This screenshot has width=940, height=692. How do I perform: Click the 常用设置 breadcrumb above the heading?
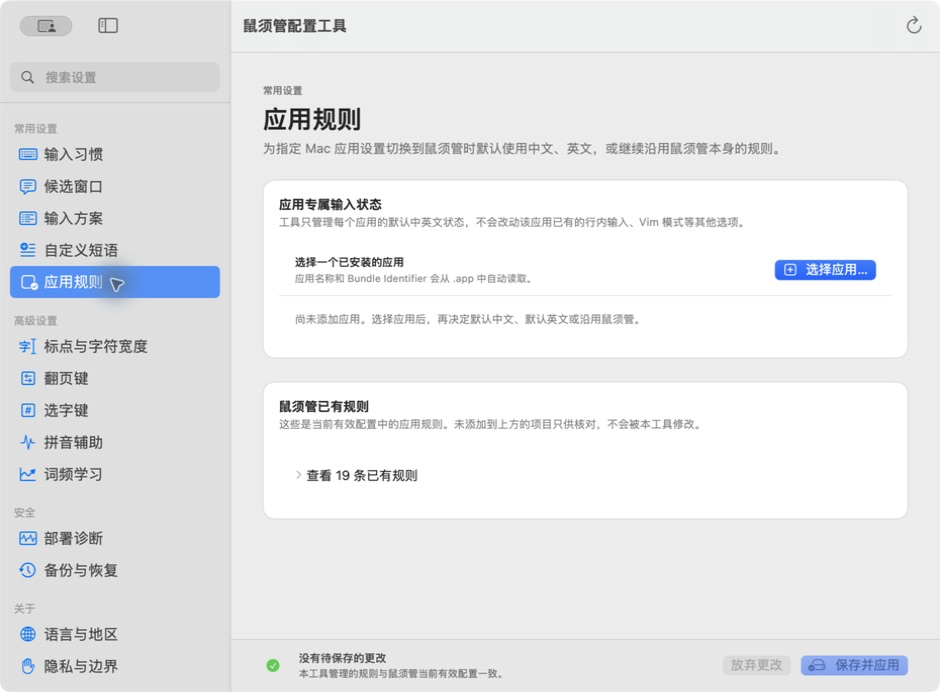pyautogui.click(x=282, y=91)
